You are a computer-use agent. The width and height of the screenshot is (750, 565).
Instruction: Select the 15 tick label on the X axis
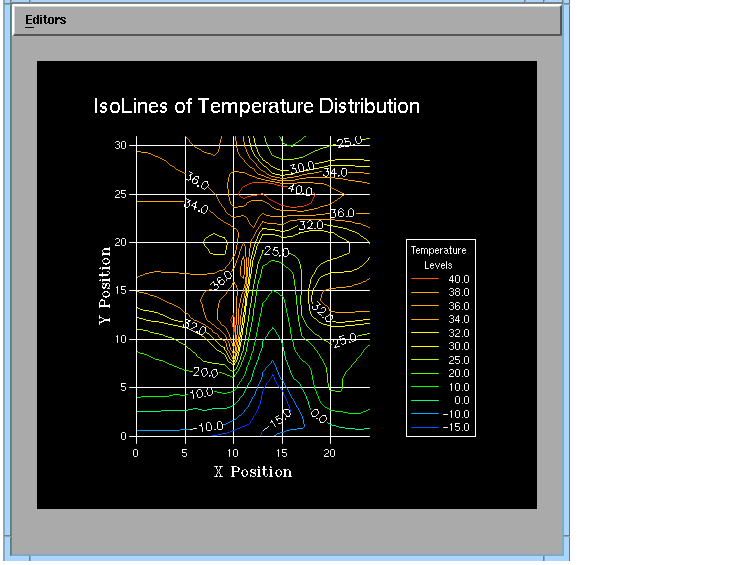pos(282,452)
